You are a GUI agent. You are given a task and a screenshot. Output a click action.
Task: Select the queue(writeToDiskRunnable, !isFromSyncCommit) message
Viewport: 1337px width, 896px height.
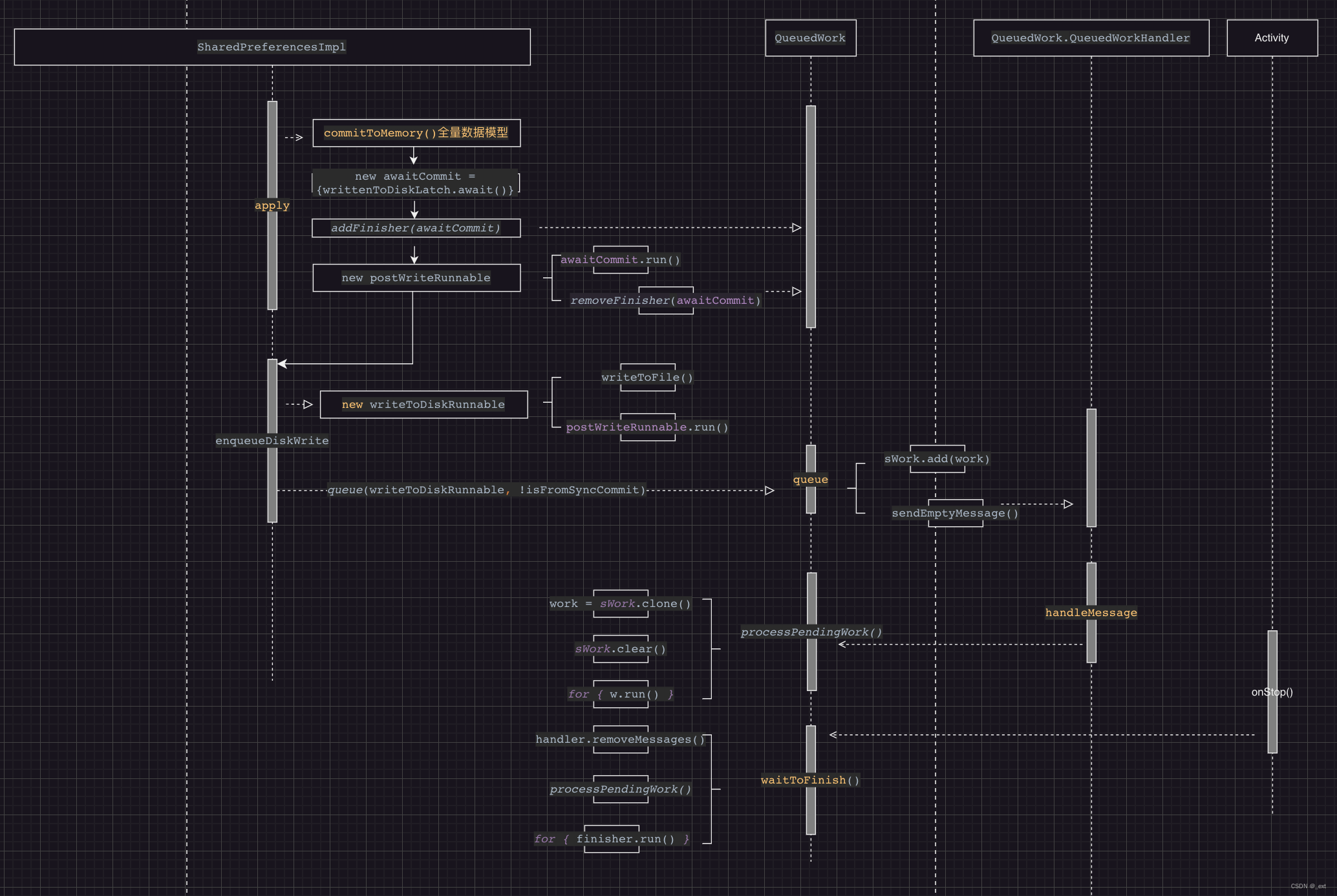coord(486,490)
